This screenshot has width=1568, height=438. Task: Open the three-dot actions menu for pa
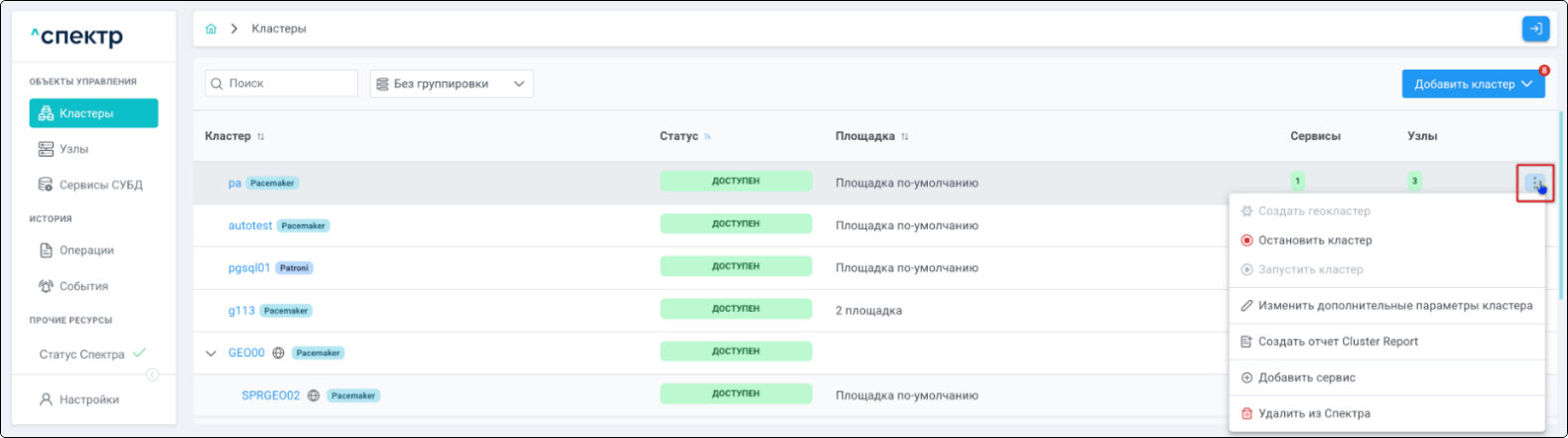[x=1534, y=183]
